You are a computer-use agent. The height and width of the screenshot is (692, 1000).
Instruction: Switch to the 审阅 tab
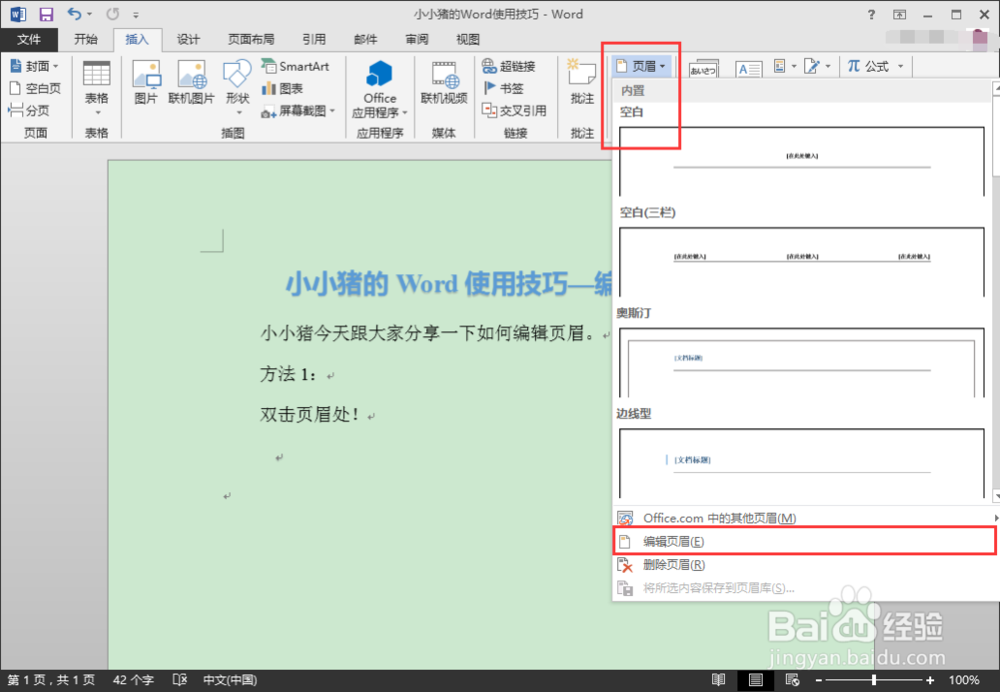(x=417, y=40)
